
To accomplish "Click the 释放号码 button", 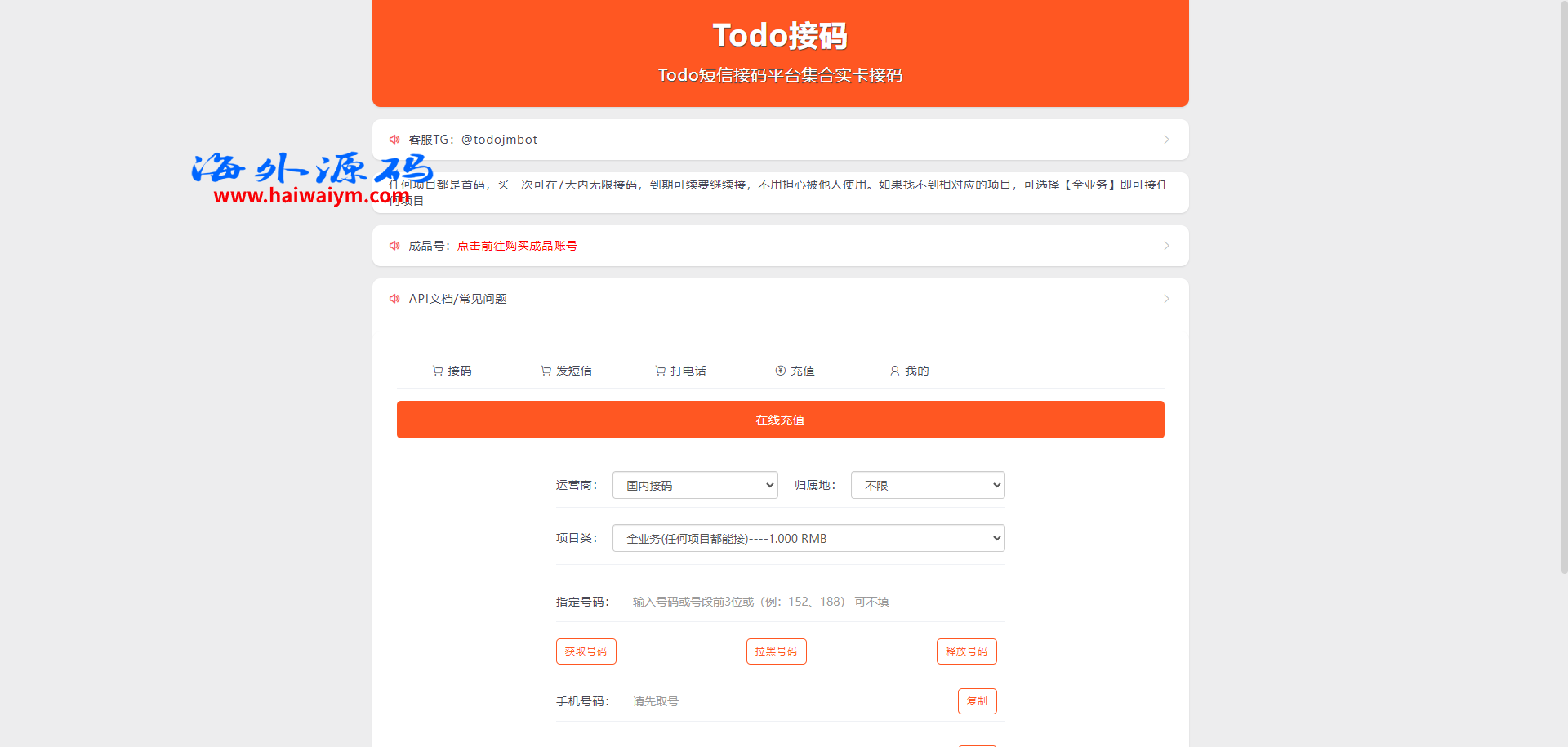I will [966, 651].
